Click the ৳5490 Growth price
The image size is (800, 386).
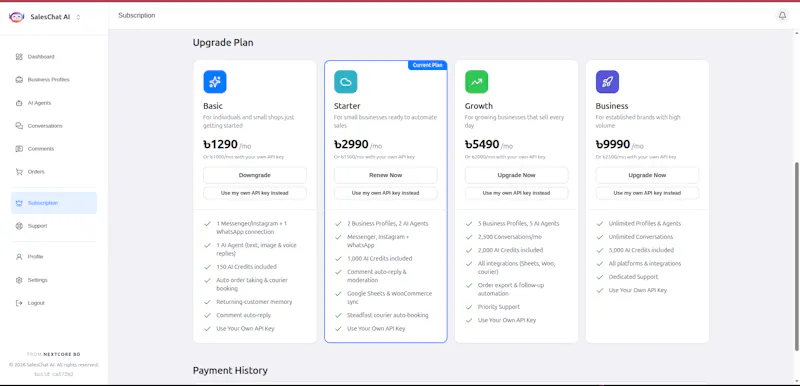point(482,145)
